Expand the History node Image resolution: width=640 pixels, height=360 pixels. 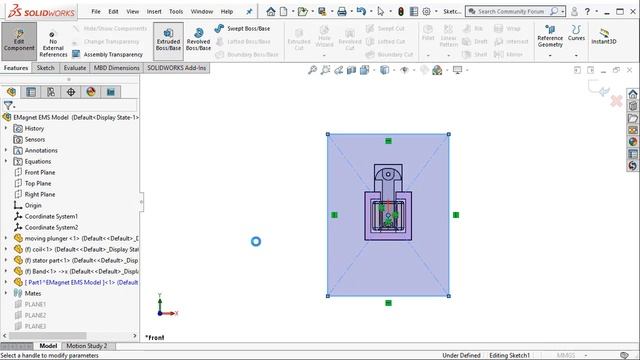click(6, 128)
